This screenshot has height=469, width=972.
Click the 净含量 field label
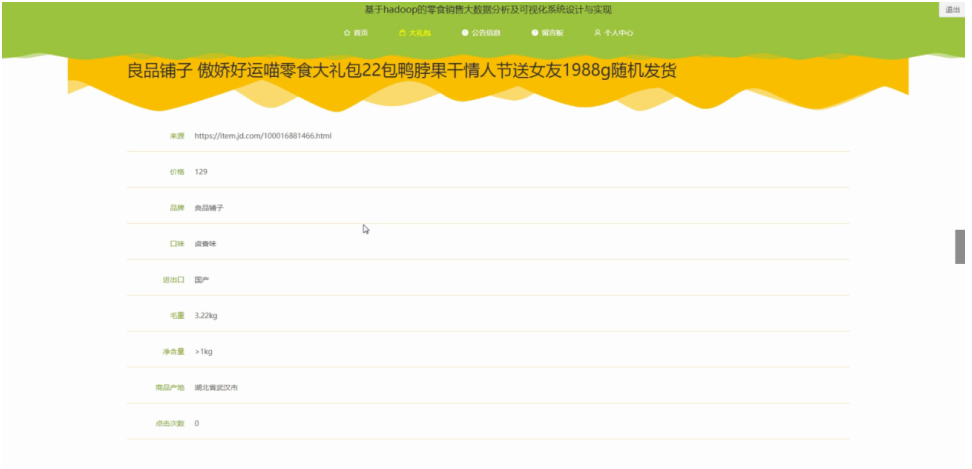pyautogui.click(x=174, y=351)
